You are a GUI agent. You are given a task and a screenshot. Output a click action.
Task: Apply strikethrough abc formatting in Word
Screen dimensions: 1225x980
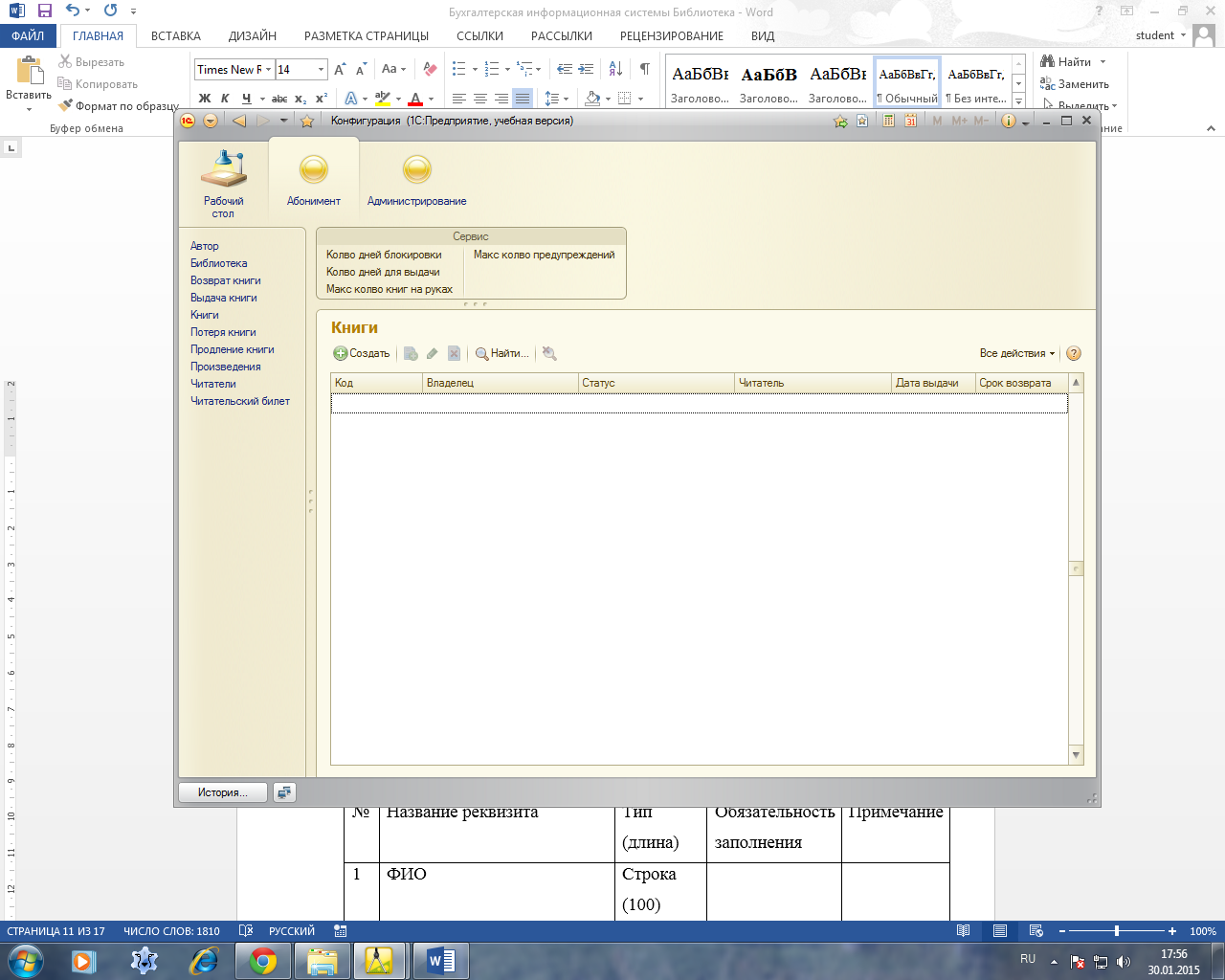279,99
